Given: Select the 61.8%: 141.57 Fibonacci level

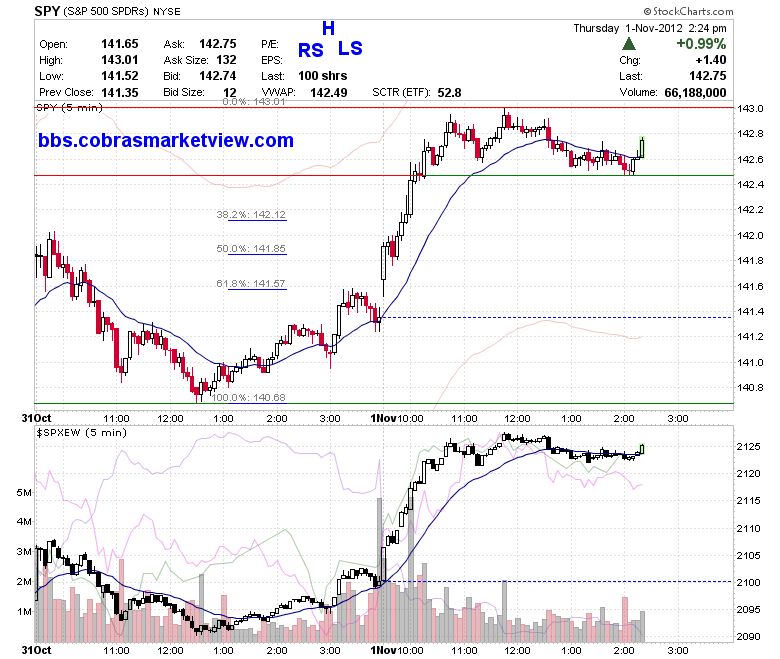Looking at the screenshot, I should 251,283.
